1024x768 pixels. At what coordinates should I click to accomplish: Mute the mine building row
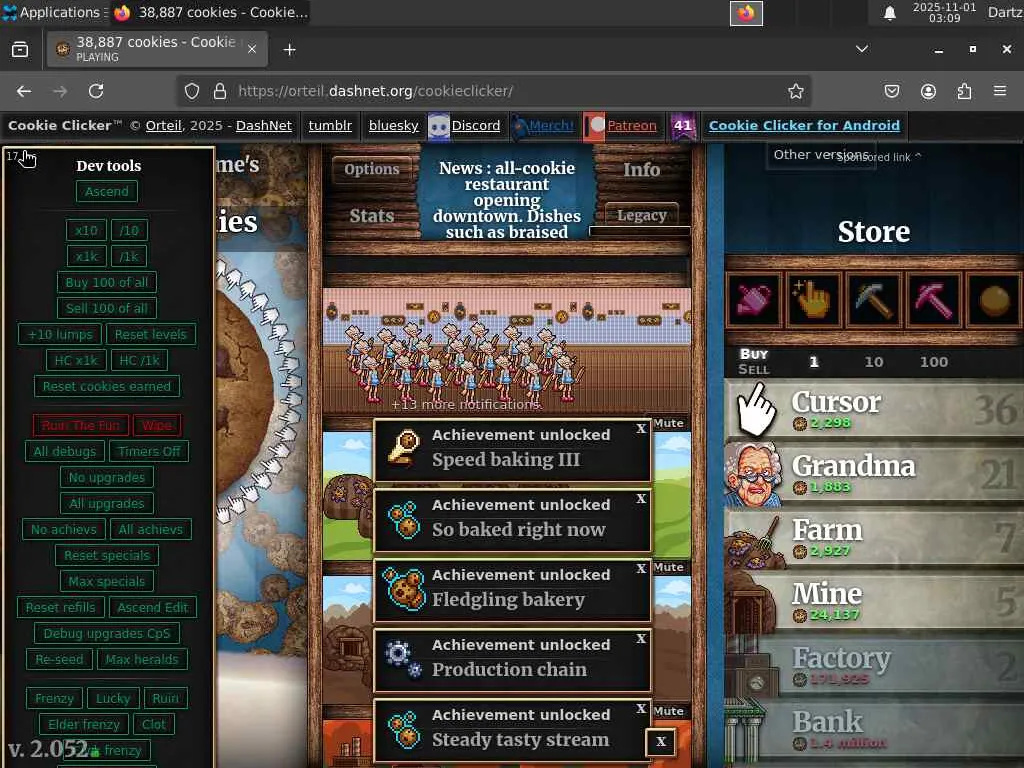(668, 568)
